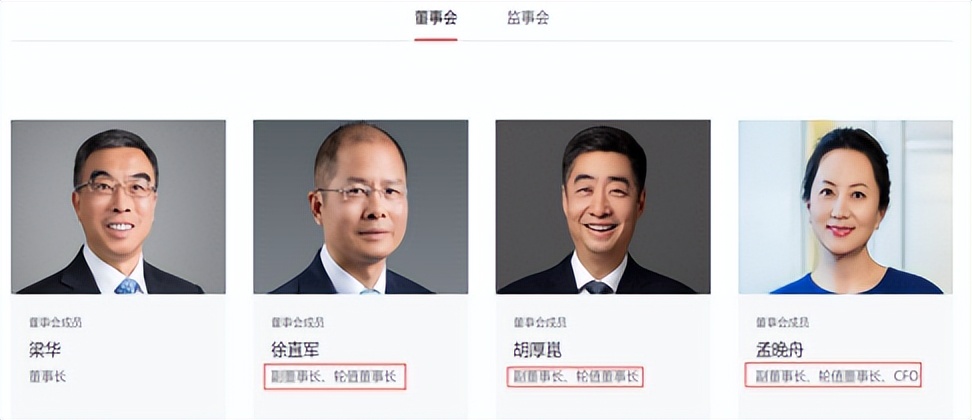Click 董事会成员 label in 梁华's card
972x420 pixels.
tap(55, 322)
